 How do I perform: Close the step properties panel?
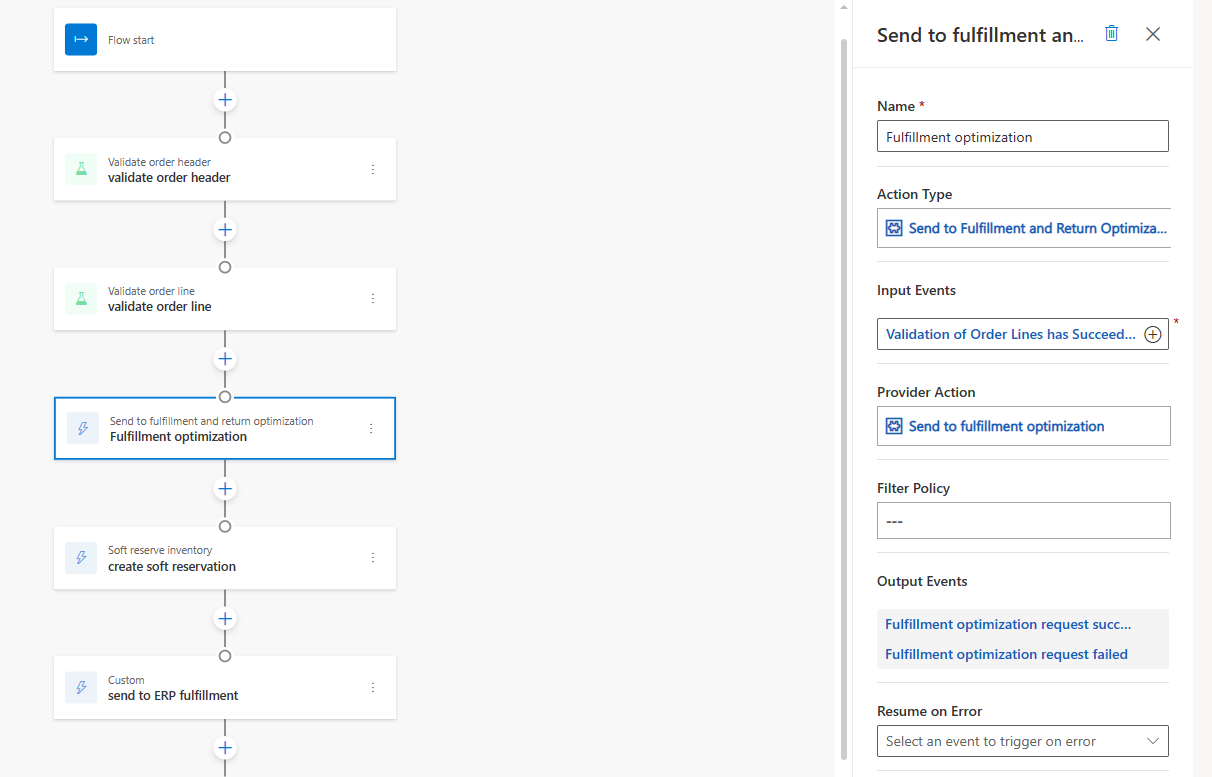pyautogui.click(x=1153, y=34)
